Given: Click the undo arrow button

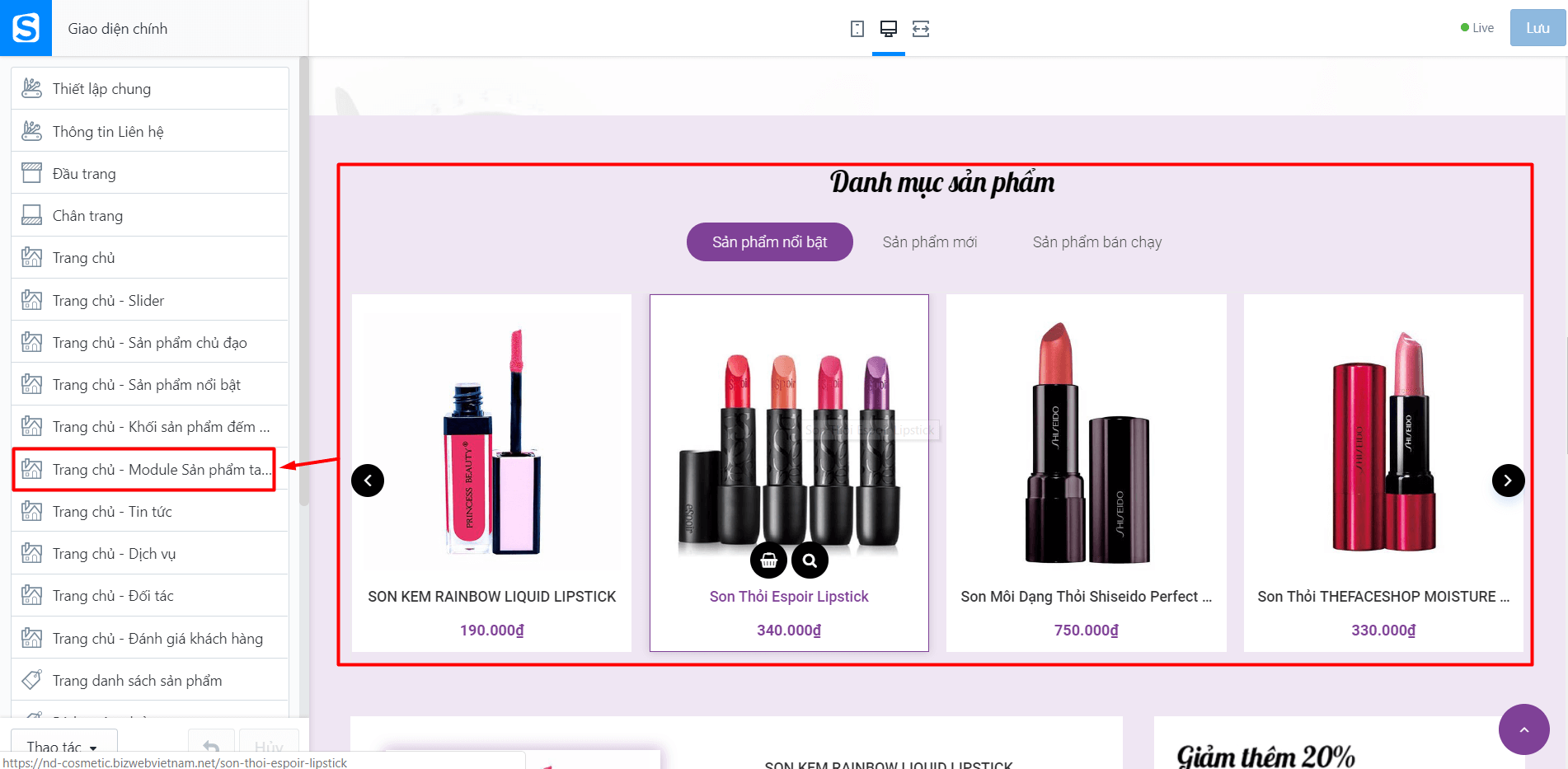Looking at the screenshot, I should click(x=211, y=747).
